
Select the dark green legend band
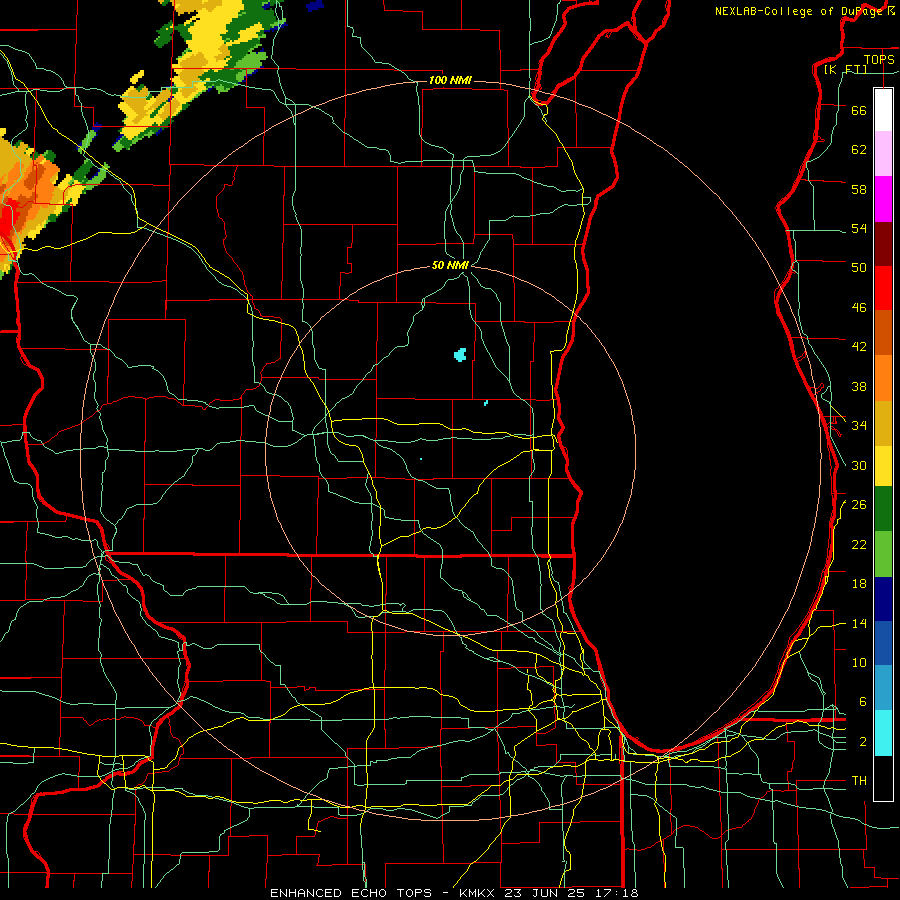tap(883, 509)
